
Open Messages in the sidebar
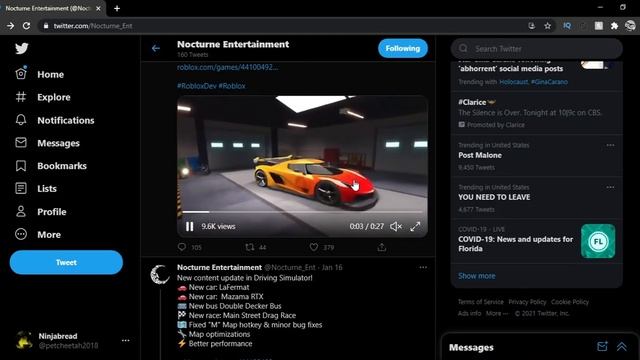47,143
